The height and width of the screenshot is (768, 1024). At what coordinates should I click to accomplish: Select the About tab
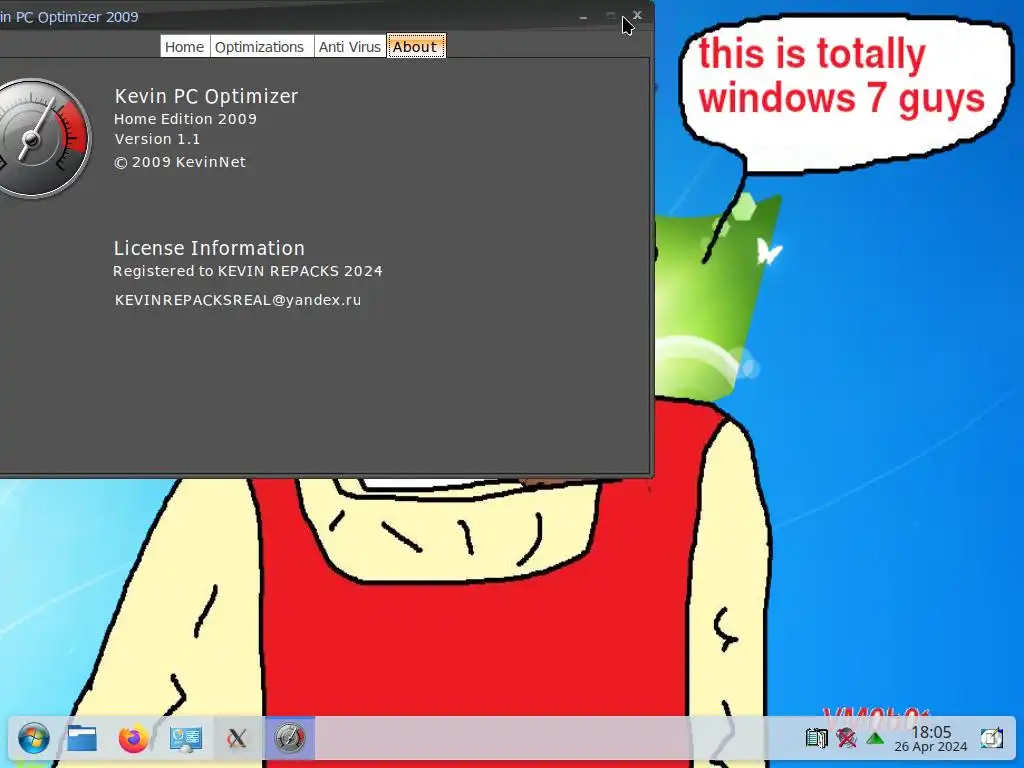click(416, 46)
